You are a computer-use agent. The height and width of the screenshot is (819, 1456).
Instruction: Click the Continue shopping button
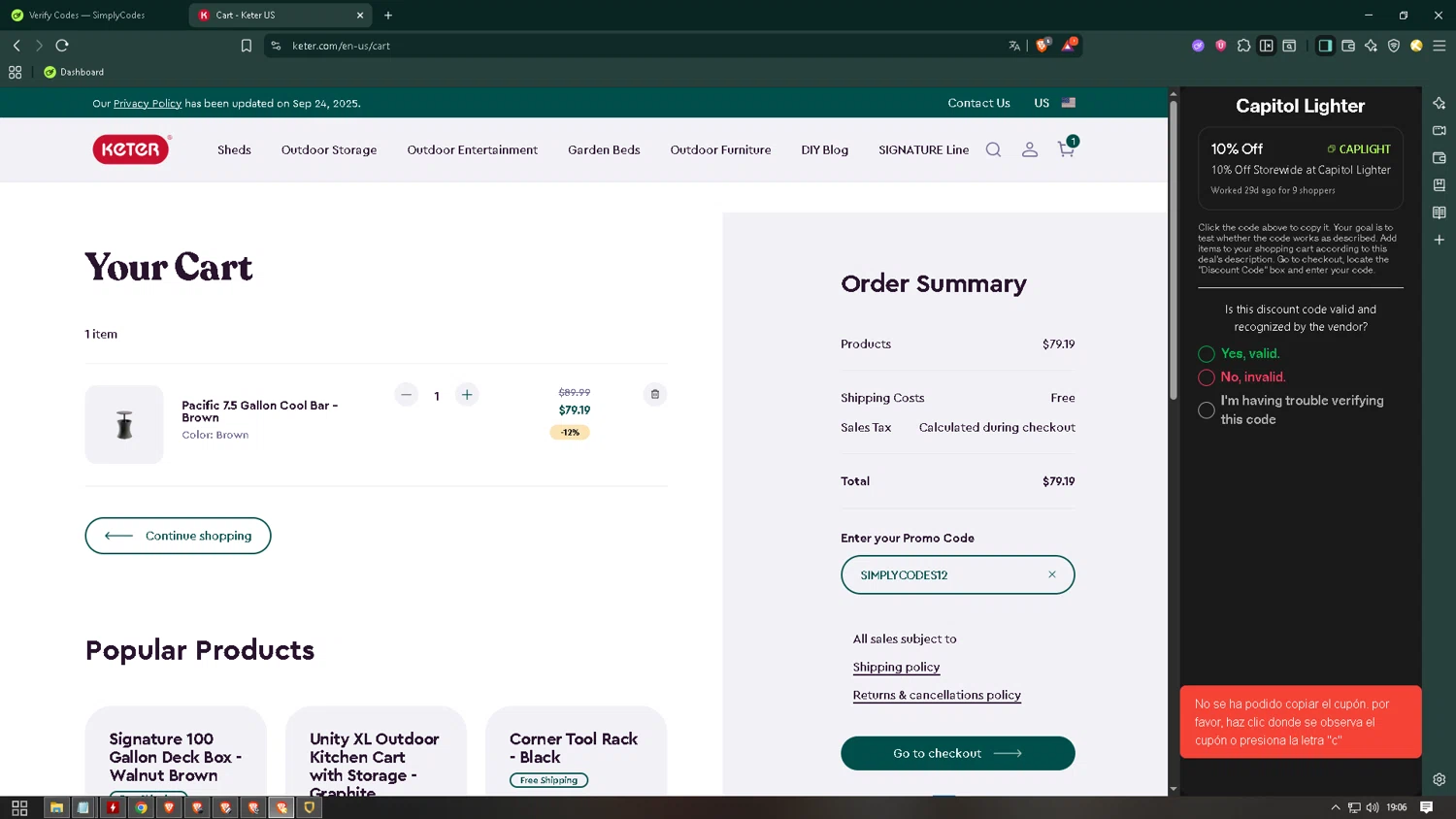click(x=178, y=536)
